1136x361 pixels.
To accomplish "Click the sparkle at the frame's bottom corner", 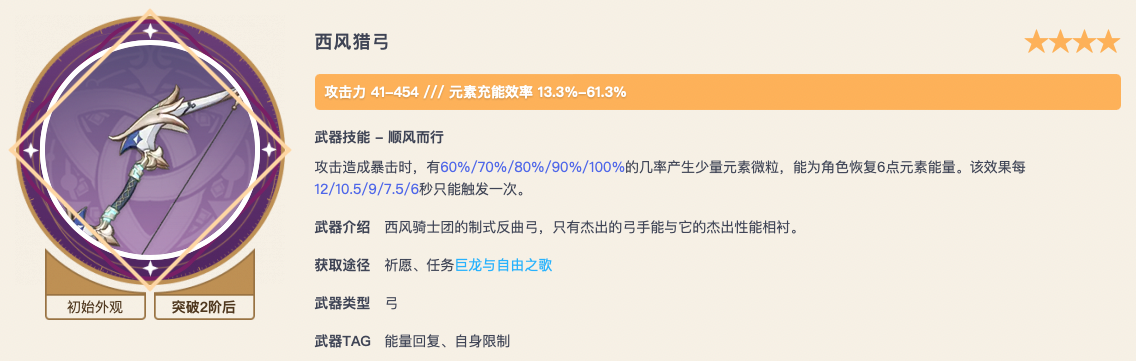I will point(150,268).
